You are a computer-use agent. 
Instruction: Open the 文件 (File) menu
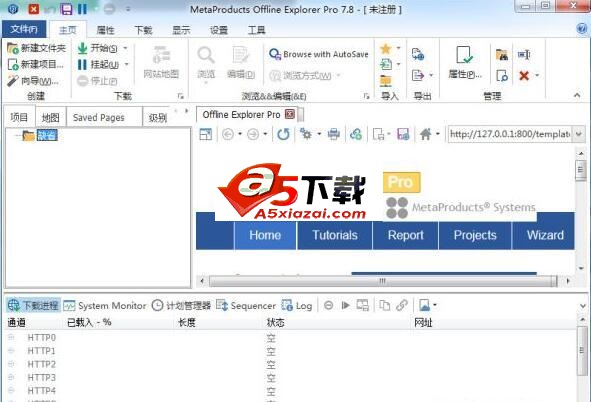click(24, 29)
